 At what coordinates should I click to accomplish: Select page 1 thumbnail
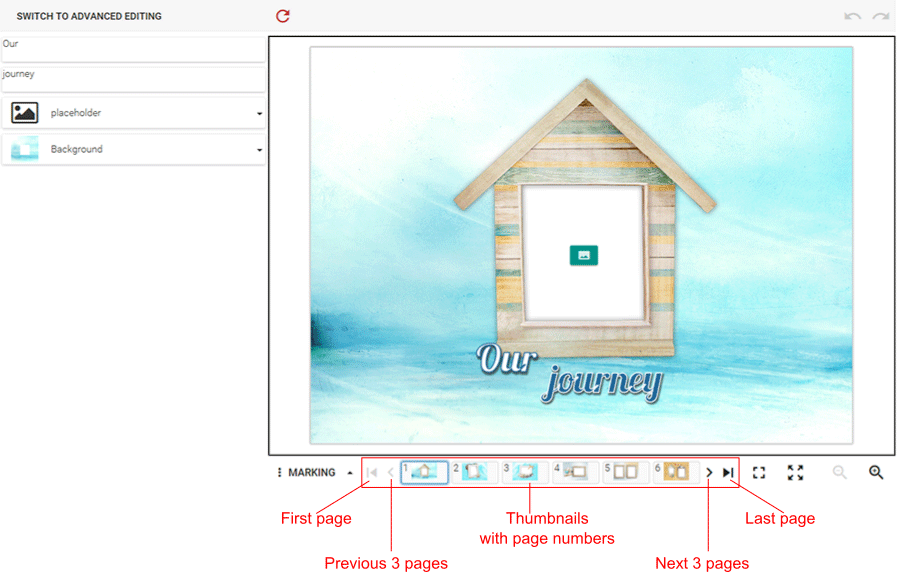[x=424, y=472]
